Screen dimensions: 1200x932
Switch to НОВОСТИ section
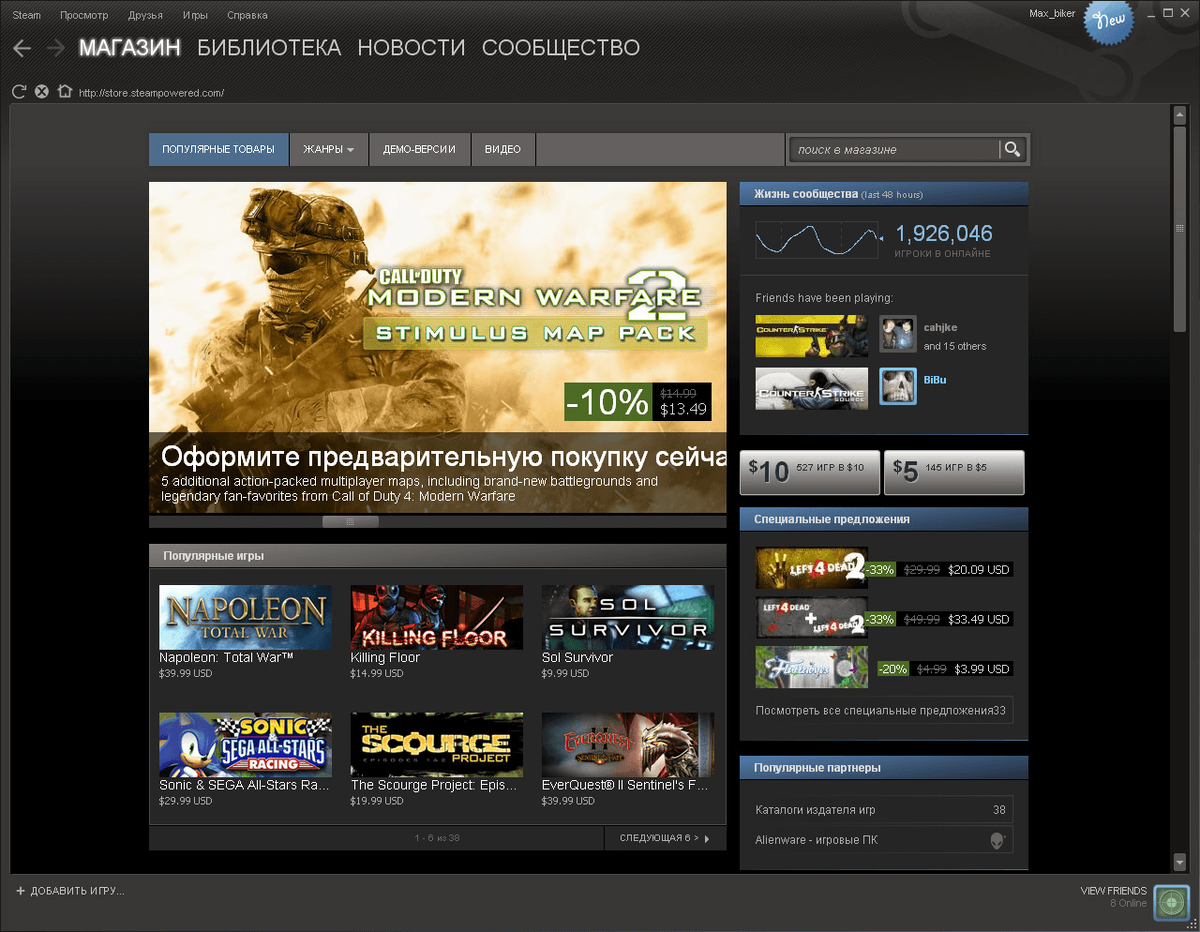pyautogui.click(x=411, y=48)
